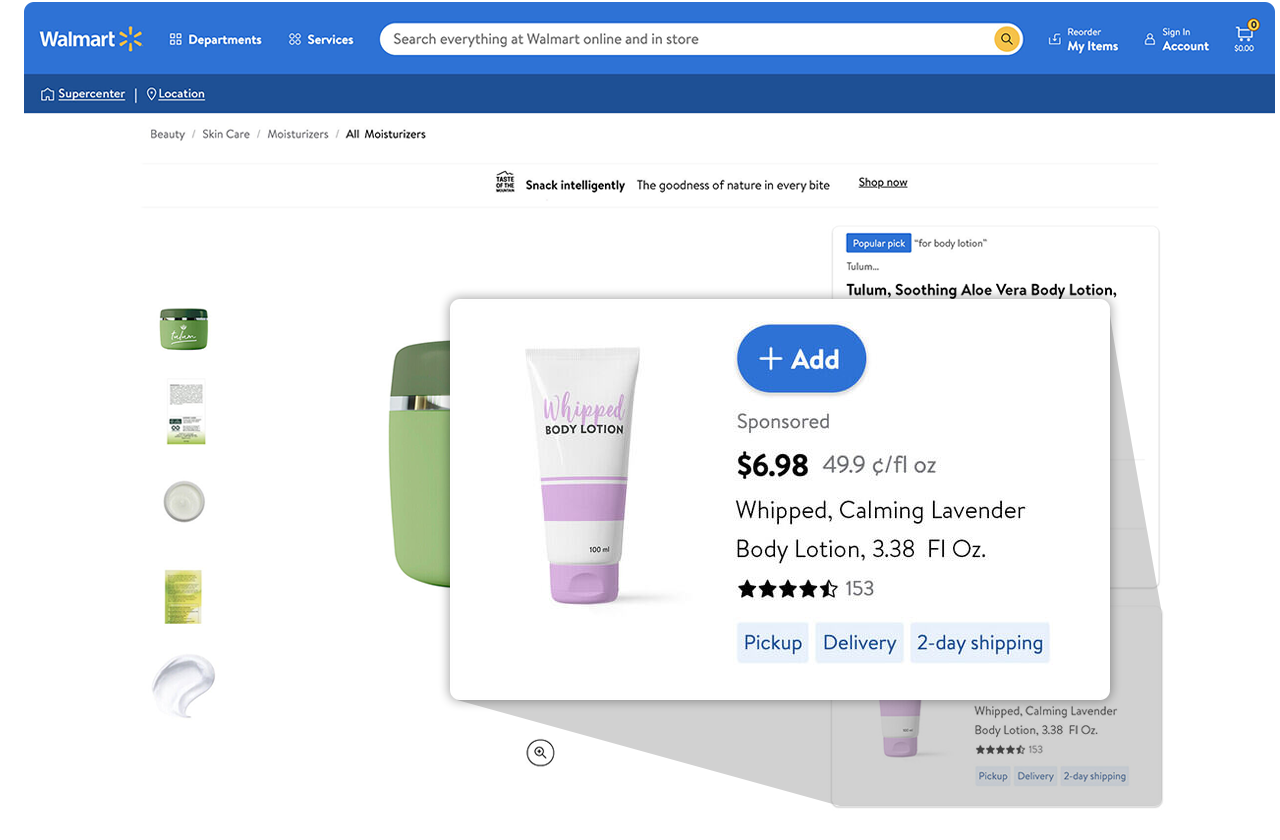Viewport: 1280px width, 840px height.
Task: Open Whipped, Calming Lavender Body Lotion title
Action: pyautogui.click(x=881, y=529)
